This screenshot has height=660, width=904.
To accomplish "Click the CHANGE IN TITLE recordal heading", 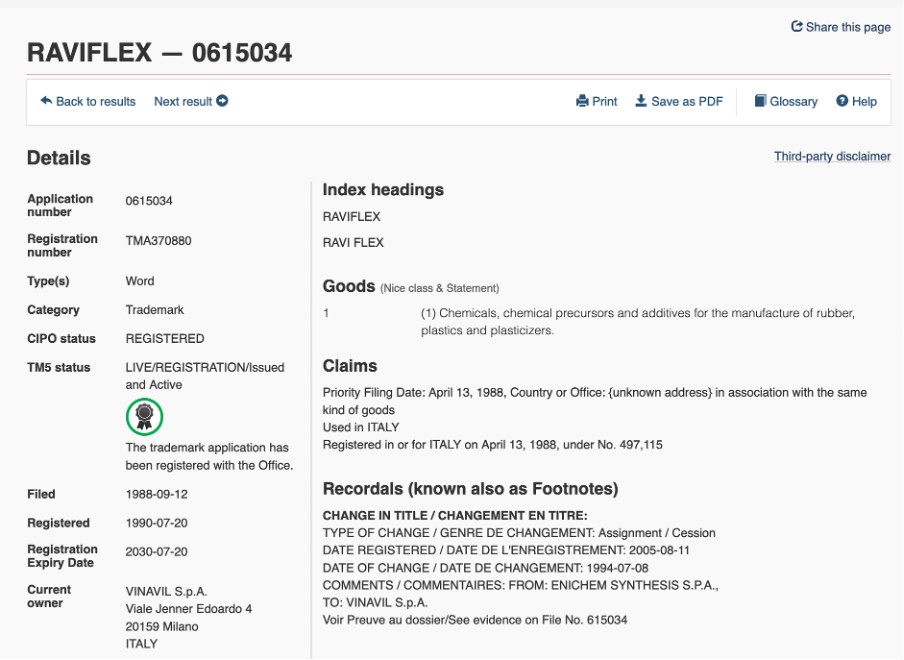I will (455, 515).
